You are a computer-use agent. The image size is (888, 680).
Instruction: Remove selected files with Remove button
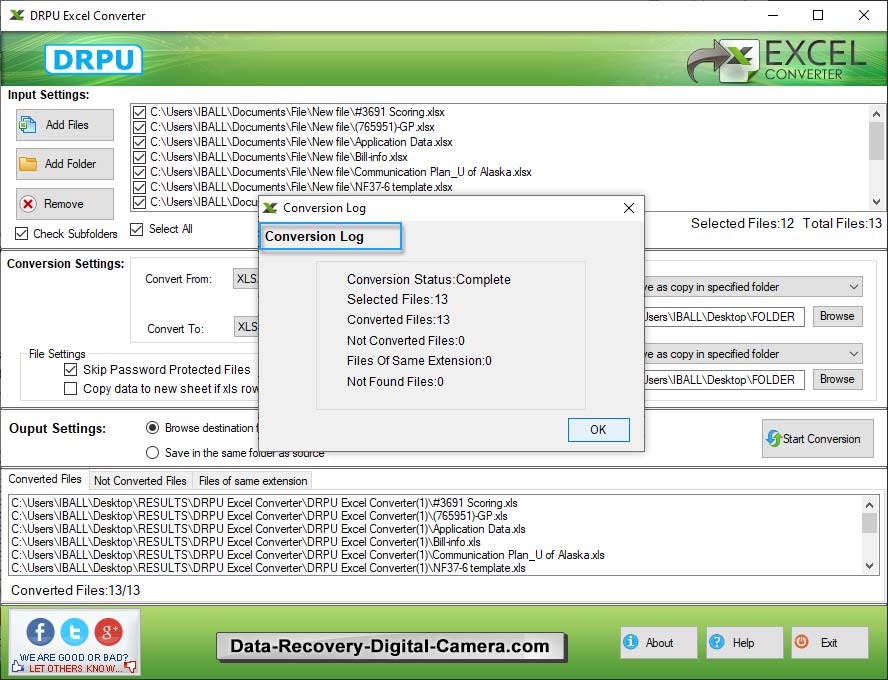[65, 204]
